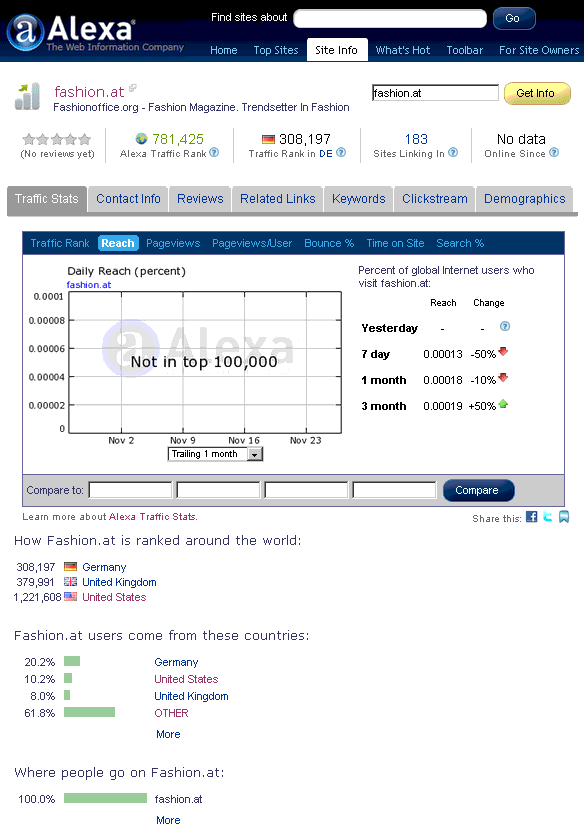
Task: Click the blue fashion.at chart legend link
Action: [x=89, y=284]
